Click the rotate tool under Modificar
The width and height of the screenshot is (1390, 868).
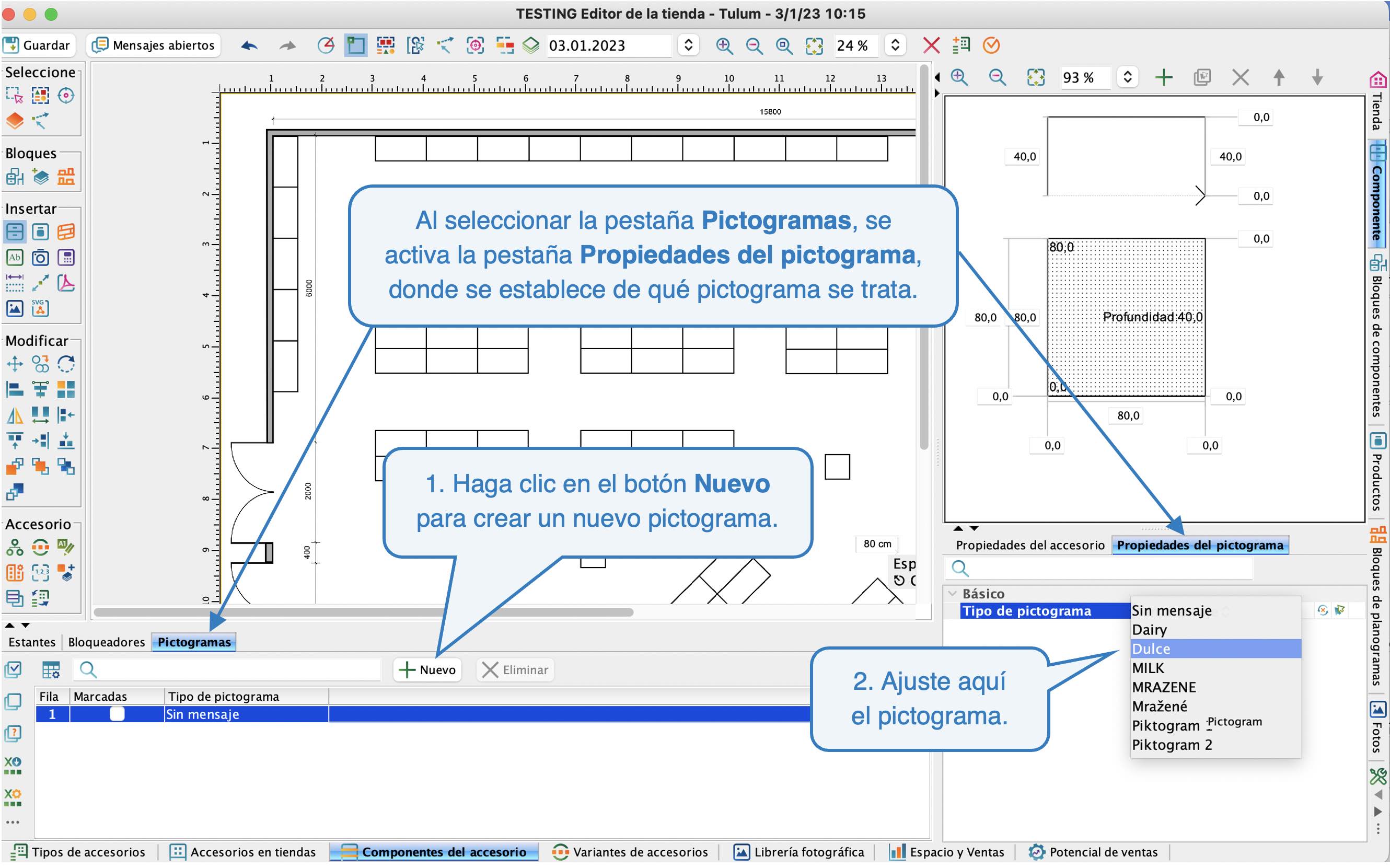pos(66,364)
